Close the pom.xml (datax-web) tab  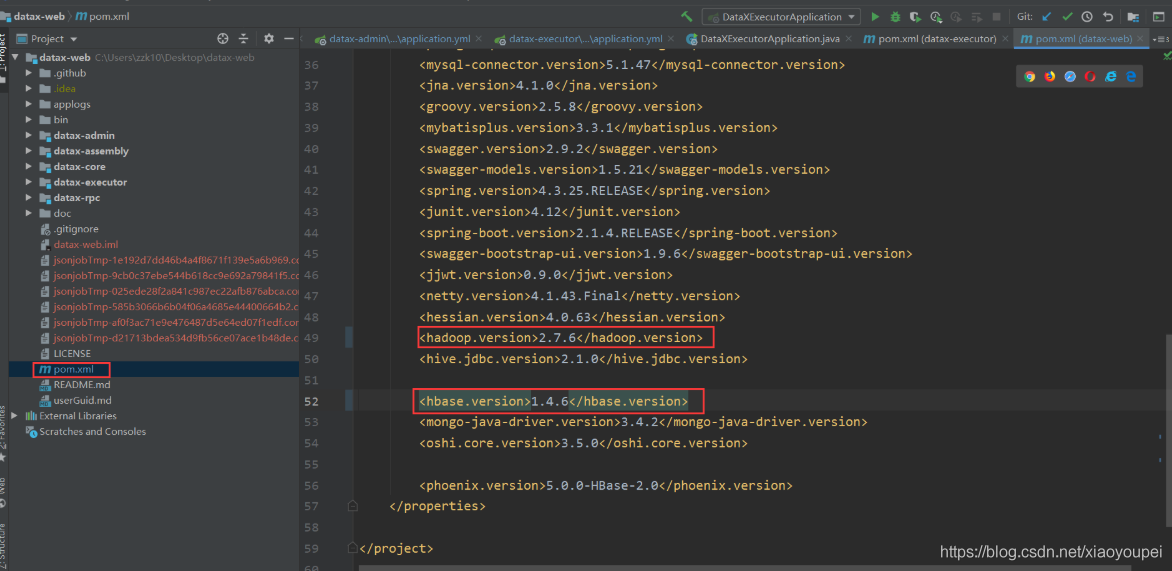[1141, 39]
